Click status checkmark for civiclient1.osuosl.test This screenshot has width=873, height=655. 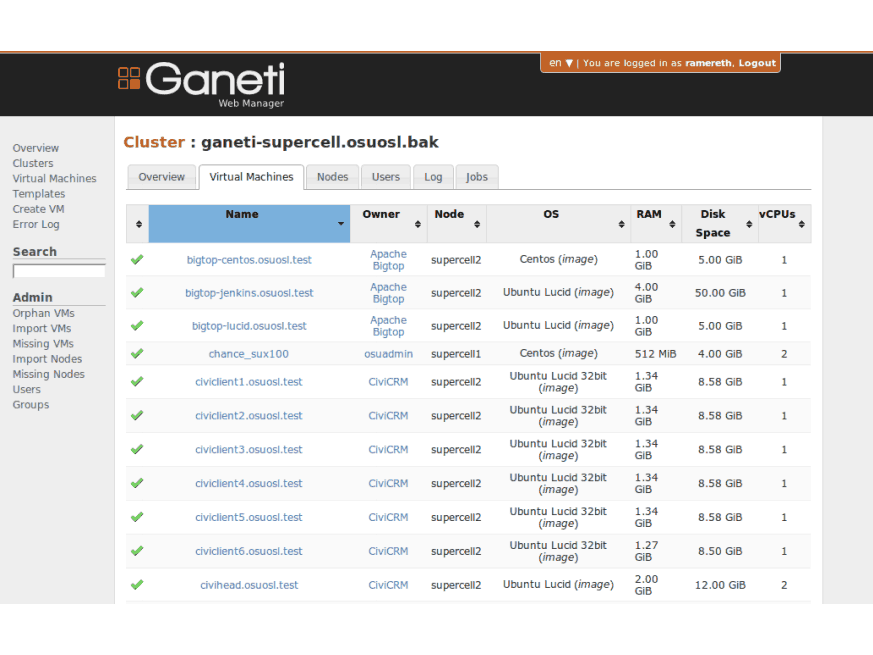tap(137, 382)
